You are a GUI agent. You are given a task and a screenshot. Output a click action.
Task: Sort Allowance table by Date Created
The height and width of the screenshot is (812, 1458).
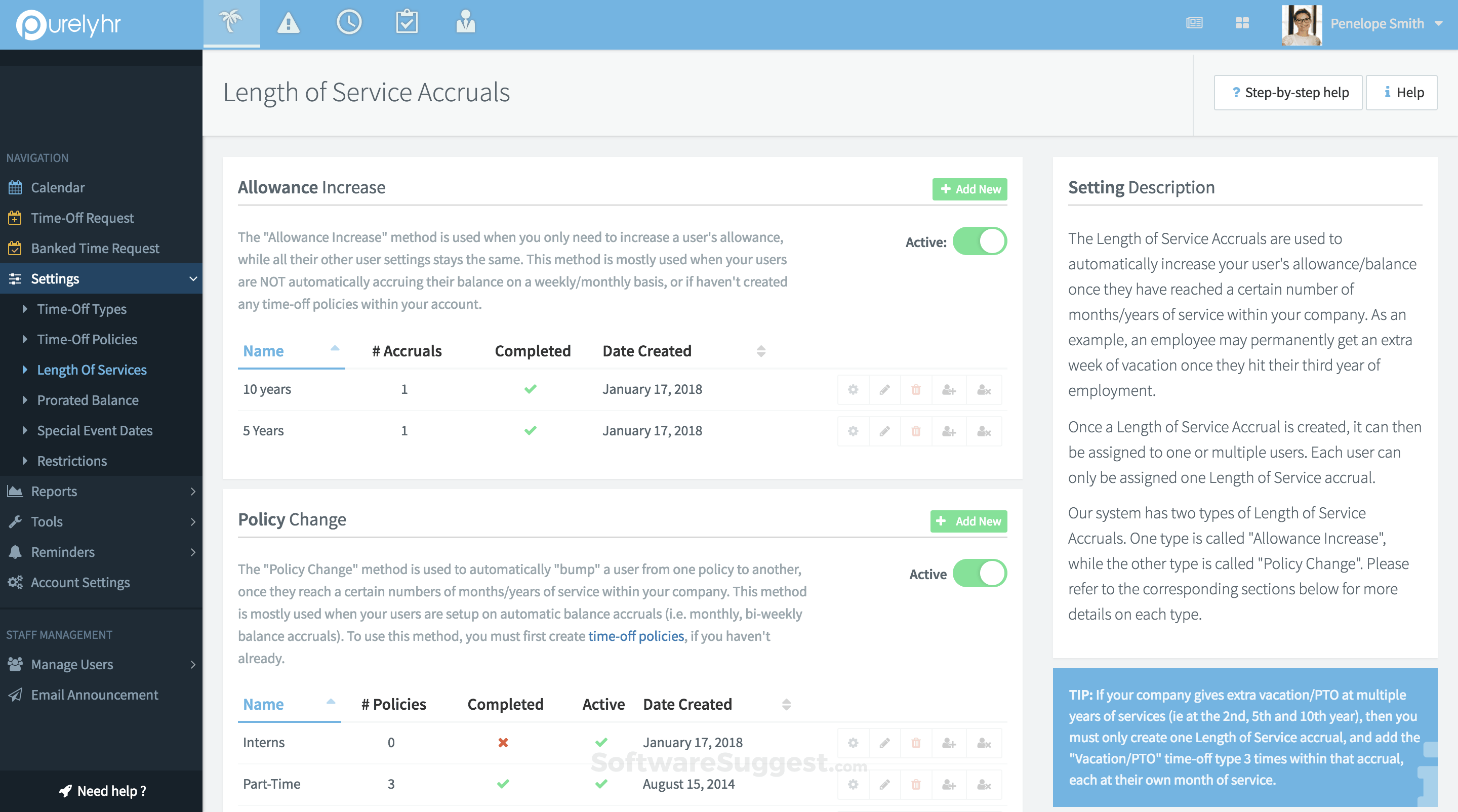coord(647,351)
